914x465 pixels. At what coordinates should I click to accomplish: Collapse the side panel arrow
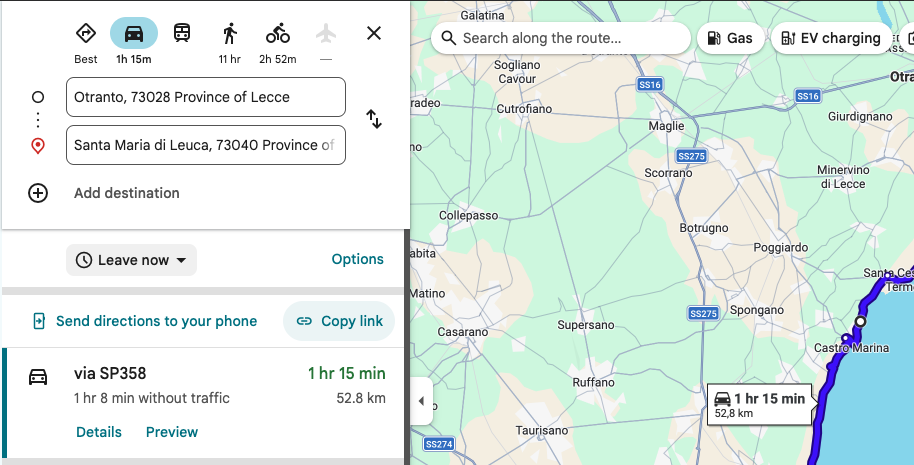(x=421, y=401)
